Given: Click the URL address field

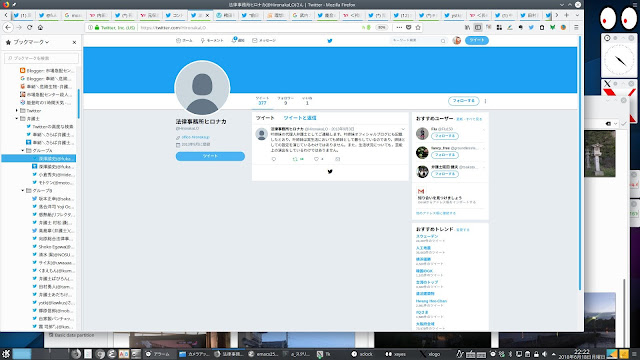Looking at the screenshot, I should click(249, 28).
